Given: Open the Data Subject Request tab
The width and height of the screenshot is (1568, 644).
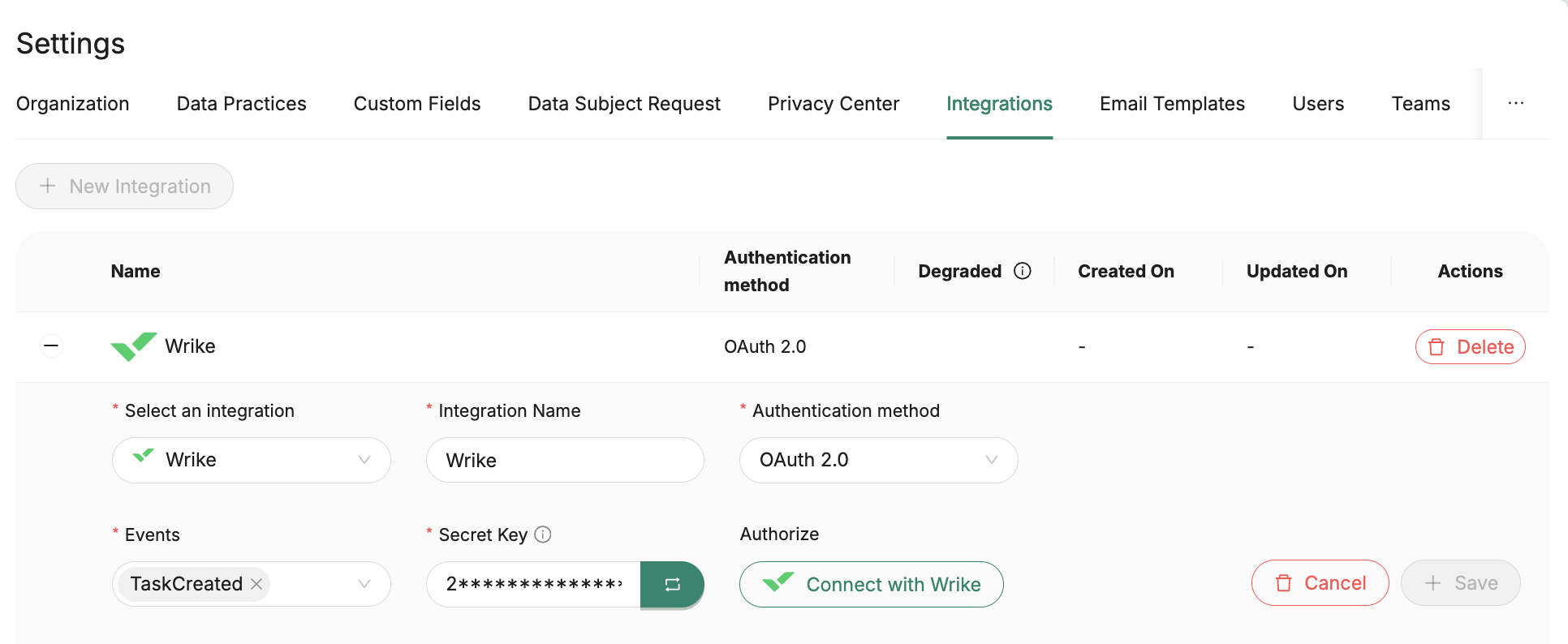Looking at the screenshot, I should click(x=624, y=104).
